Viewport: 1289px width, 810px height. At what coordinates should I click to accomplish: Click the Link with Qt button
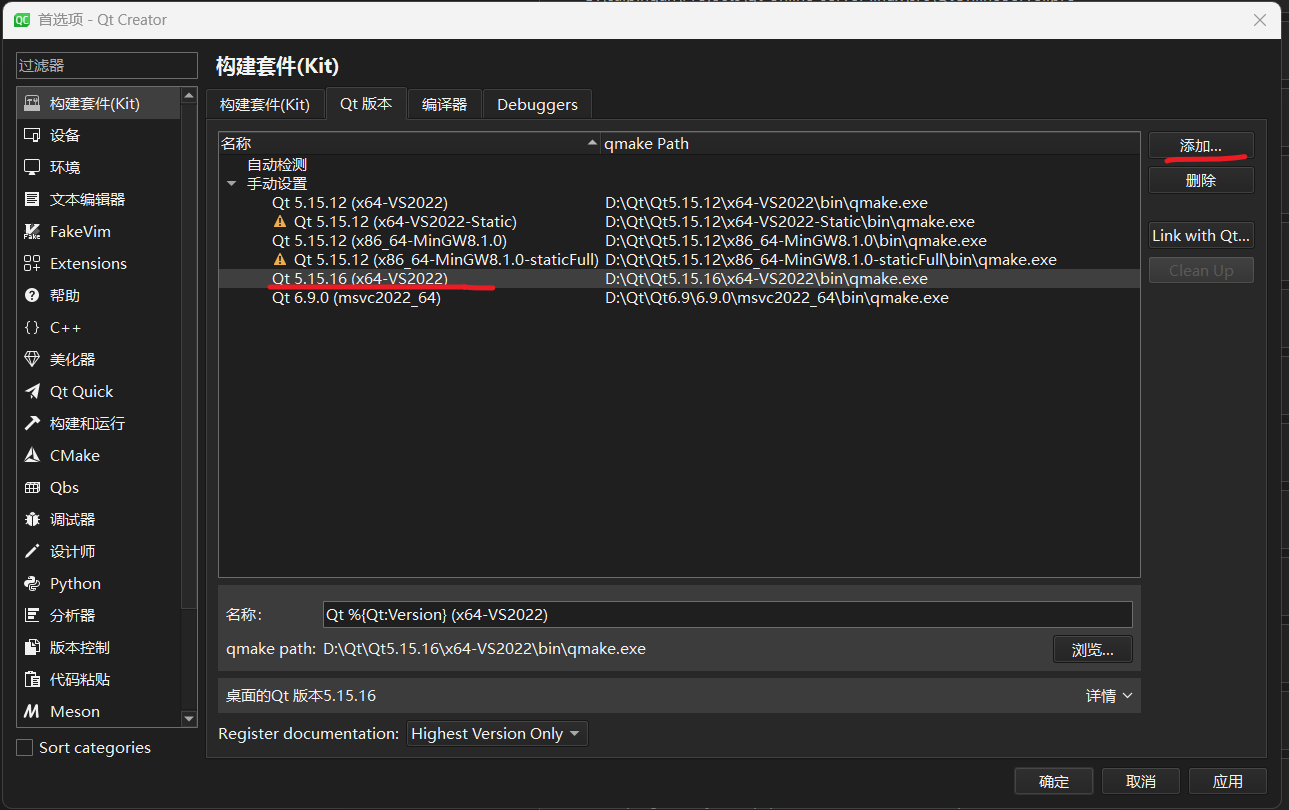point(1200,235)
